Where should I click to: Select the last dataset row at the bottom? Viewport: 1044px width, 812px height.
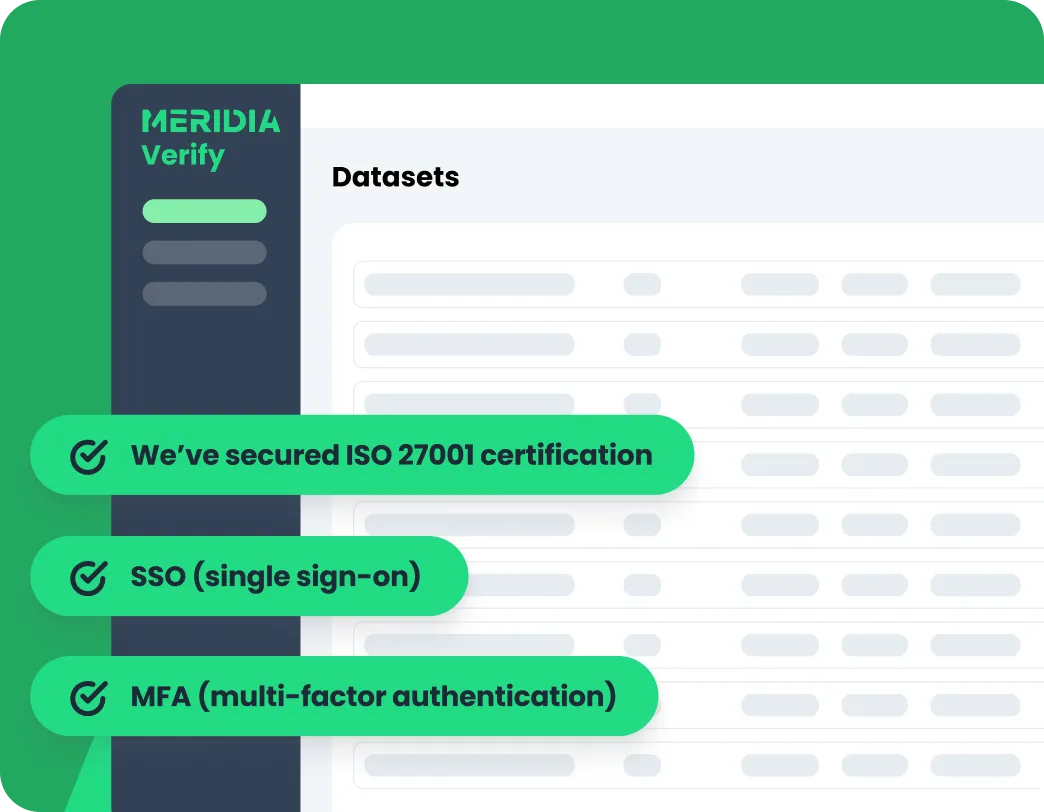coord(698,766)
